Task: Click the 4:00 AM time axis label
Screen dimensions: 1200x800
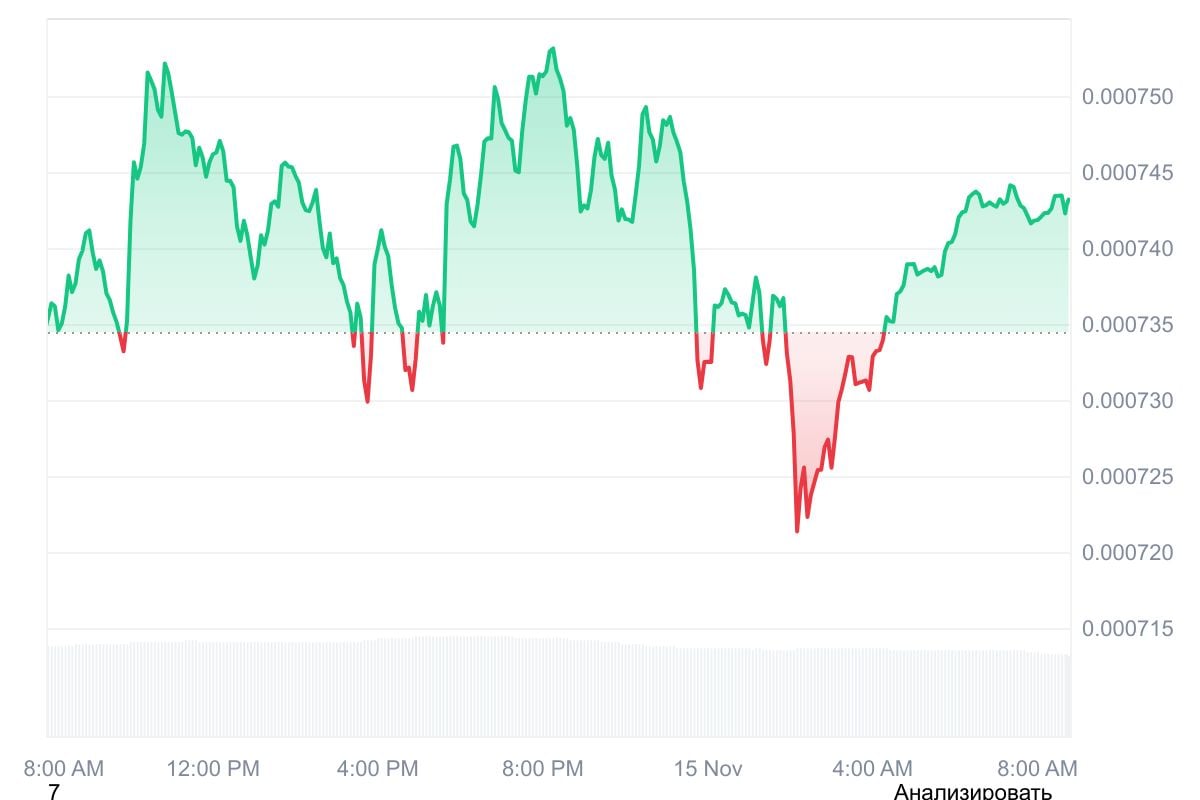Action: 872,768
